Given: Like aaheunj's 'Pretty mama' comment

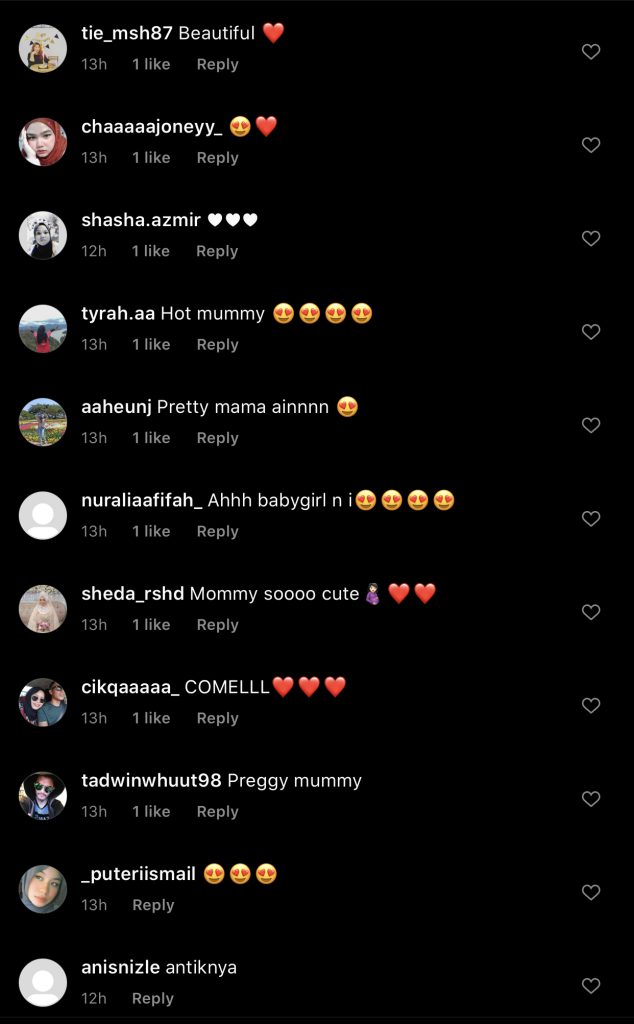Looking at the screenshot, I should pos(591,425).
